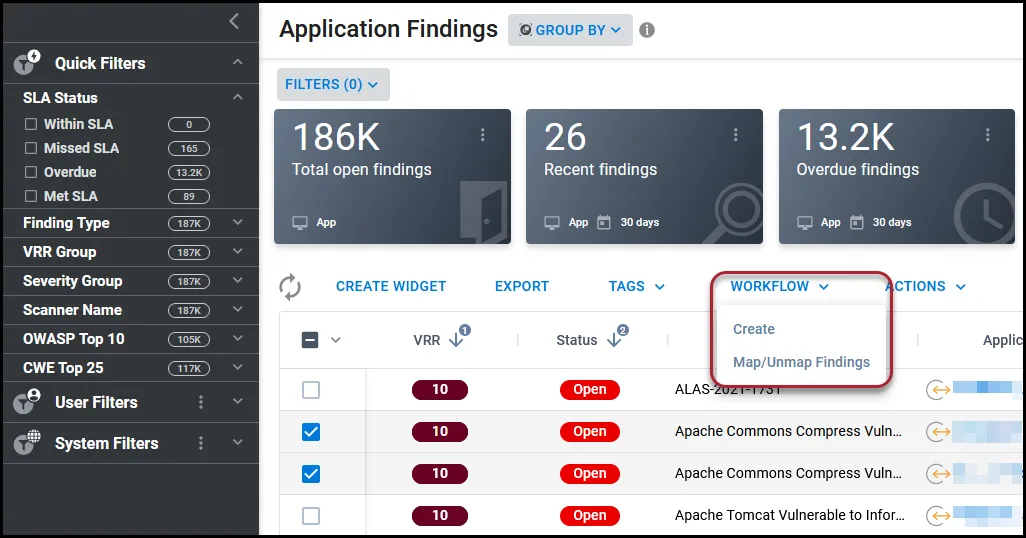This screenshot has width=1026, height=538.
Task: Open the Tags menu
Action: coord(636,287)
